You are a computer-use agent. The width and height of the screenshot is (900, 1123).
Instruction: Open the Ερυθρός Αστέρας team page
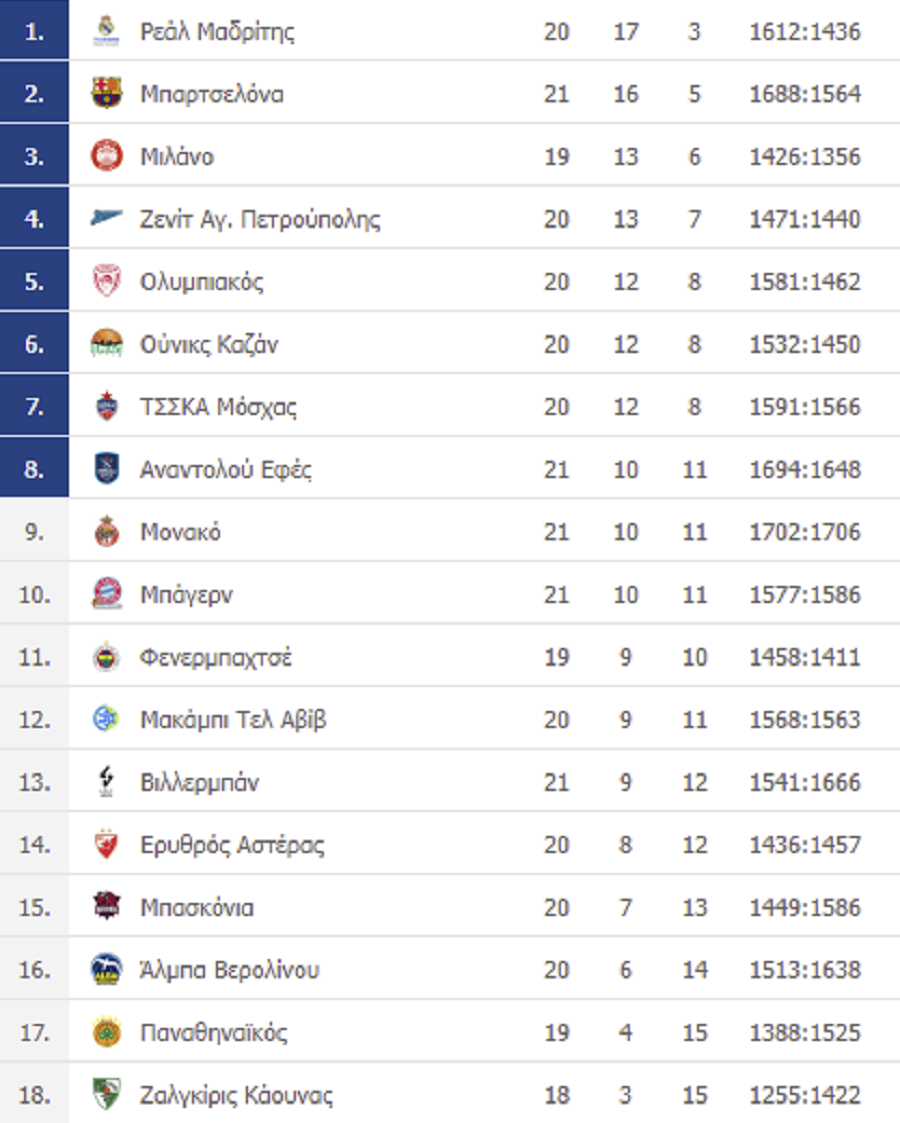tap(232, 844)
